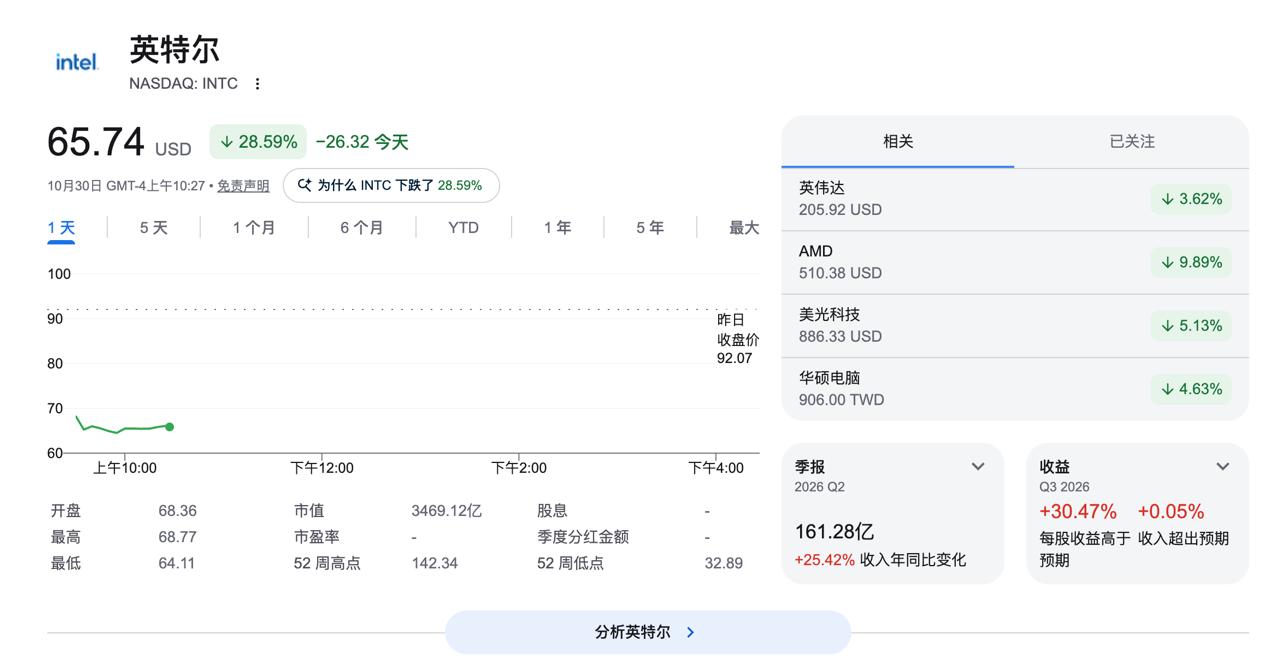Click the 65.74 current price

click(x=96, y=142)
